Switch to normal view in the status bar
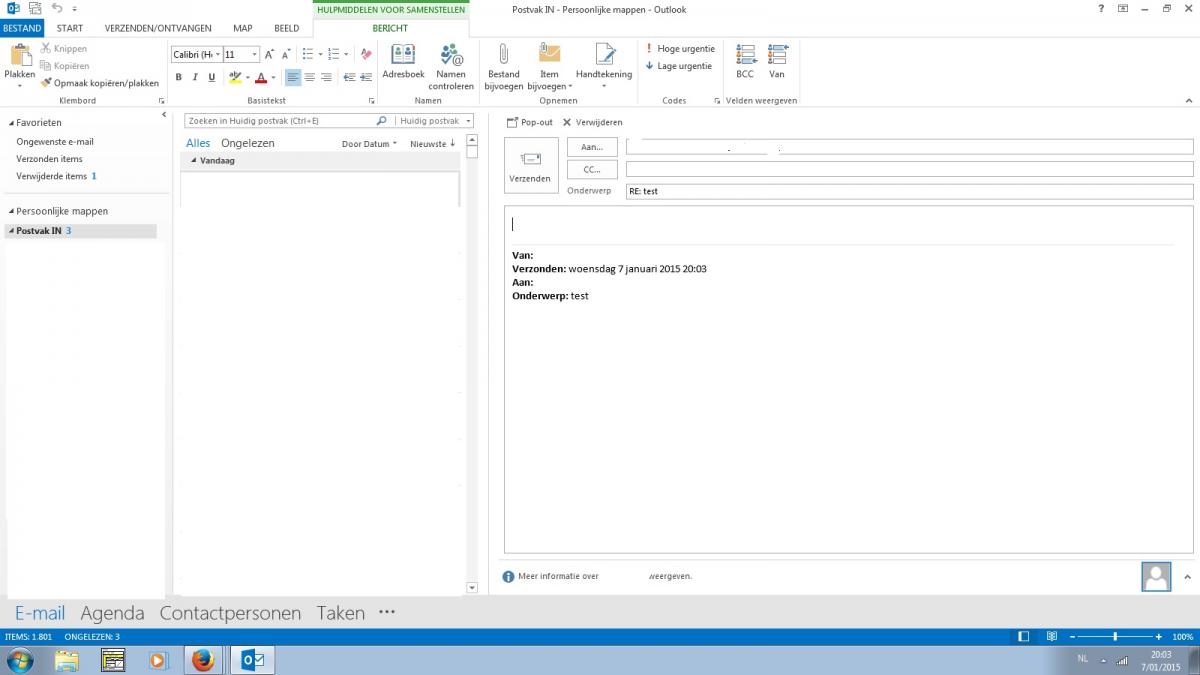The image size is (1200, 675). (1023, 636)
